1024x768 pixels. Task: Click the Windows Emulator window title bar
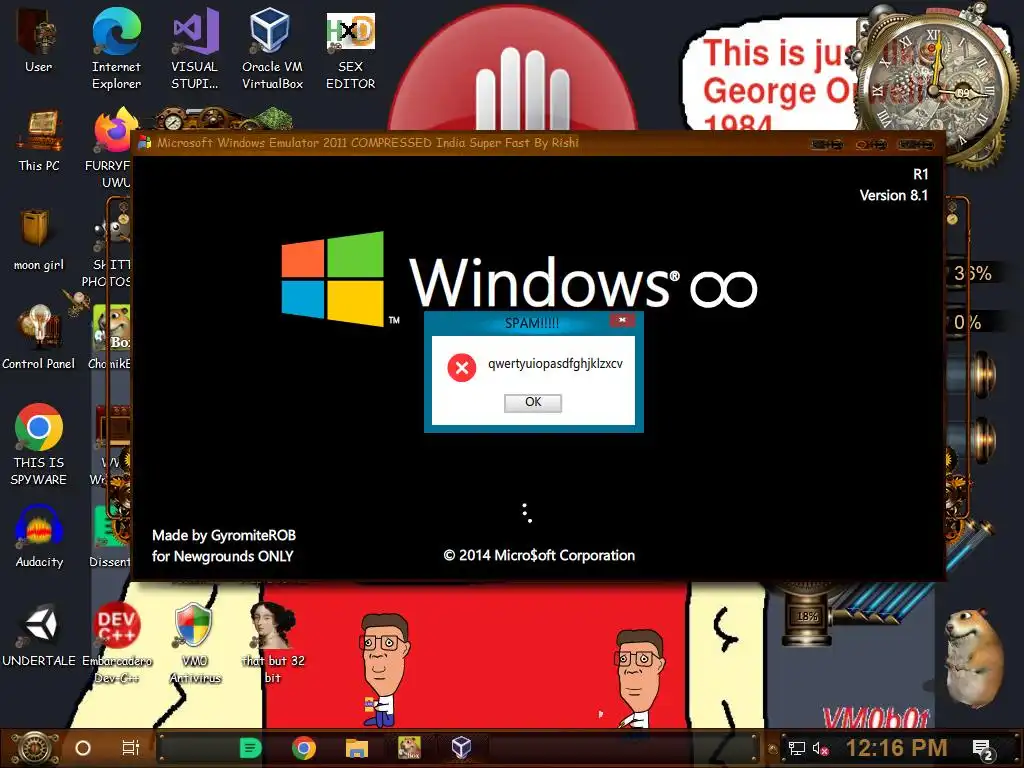click(538, 143)
